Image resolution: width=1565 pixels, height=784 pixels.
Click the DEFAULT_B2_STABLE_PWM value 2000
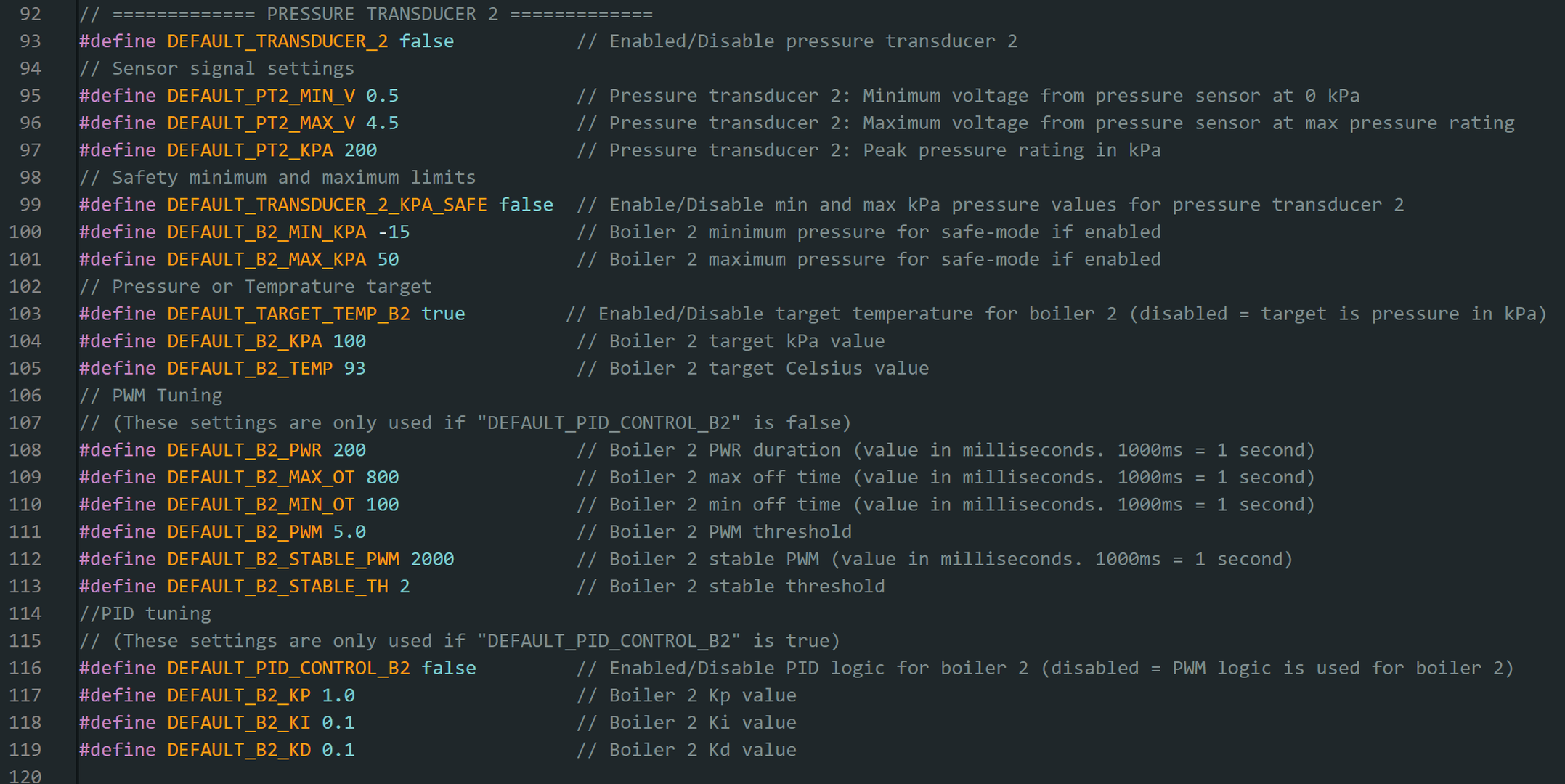pos(432,559)
